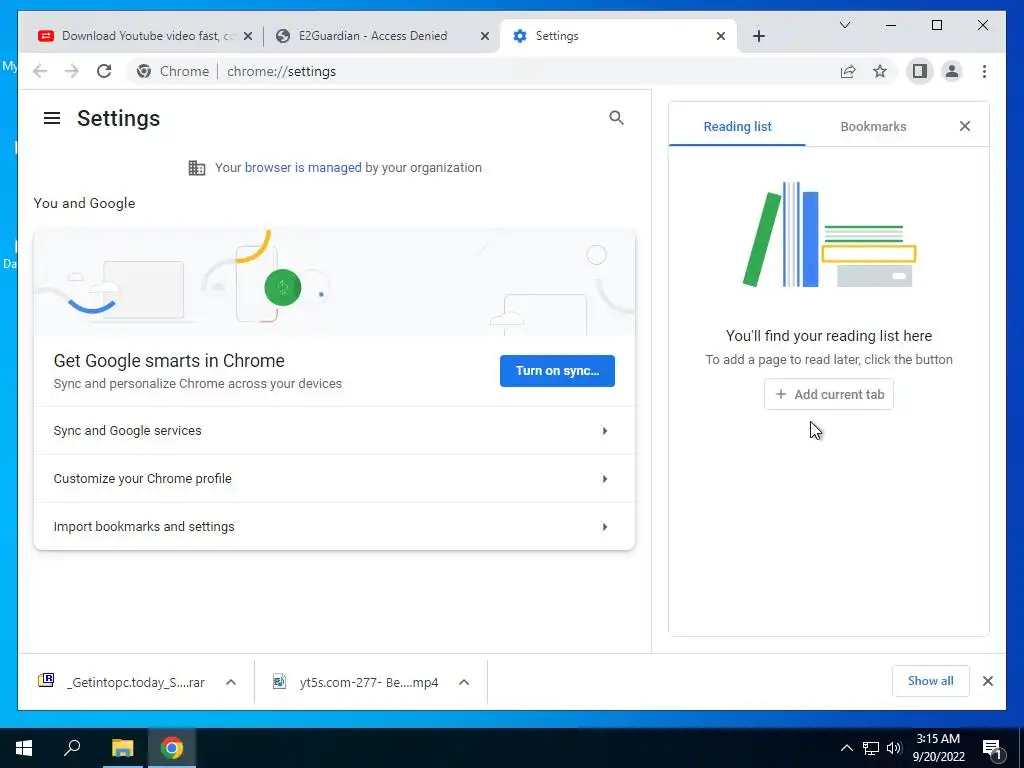Expand options for the .mp4 download
The image size is (1024, 768).
coord(464,682)
